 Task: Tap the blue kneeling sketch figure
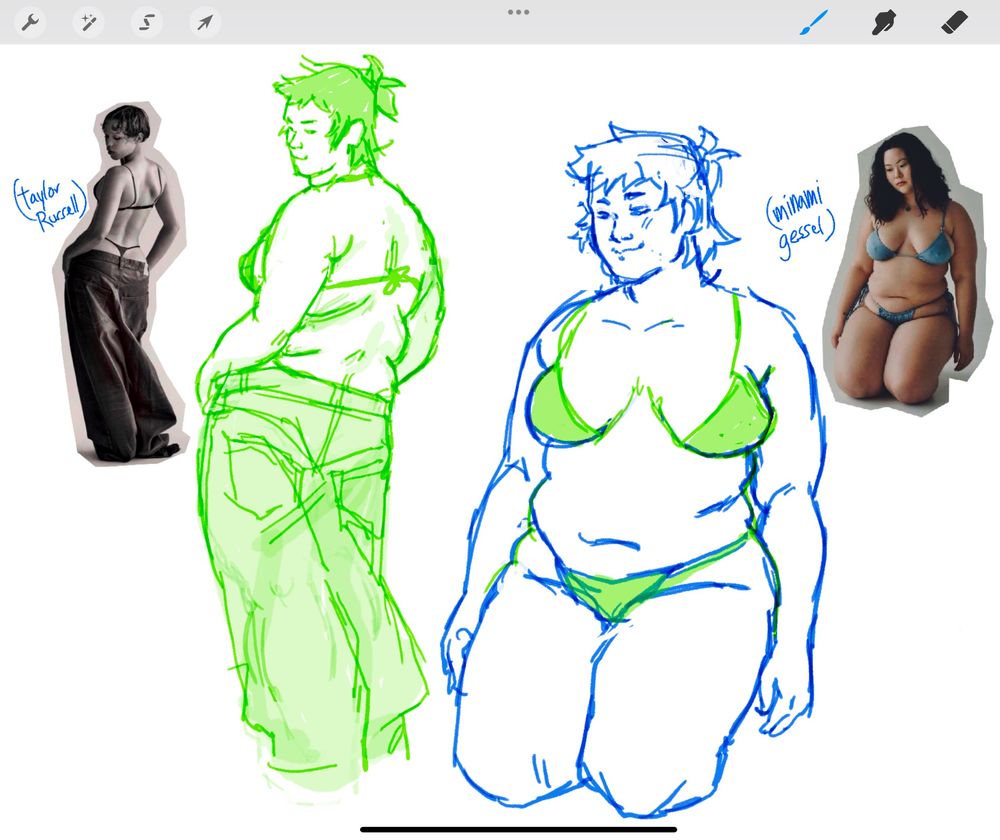tap(620, 500)
